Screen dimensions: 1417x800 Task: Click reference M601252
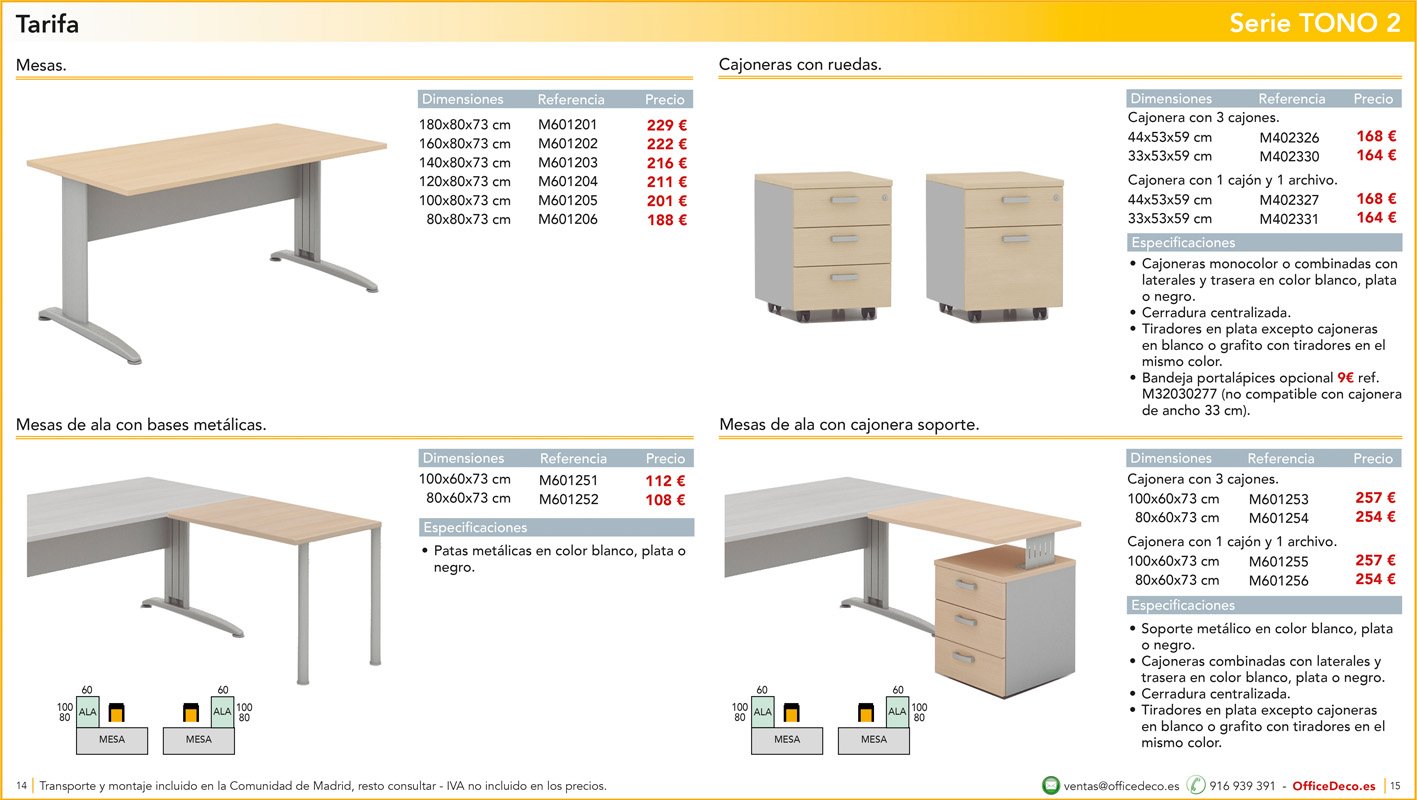click(x=568, y=500)
